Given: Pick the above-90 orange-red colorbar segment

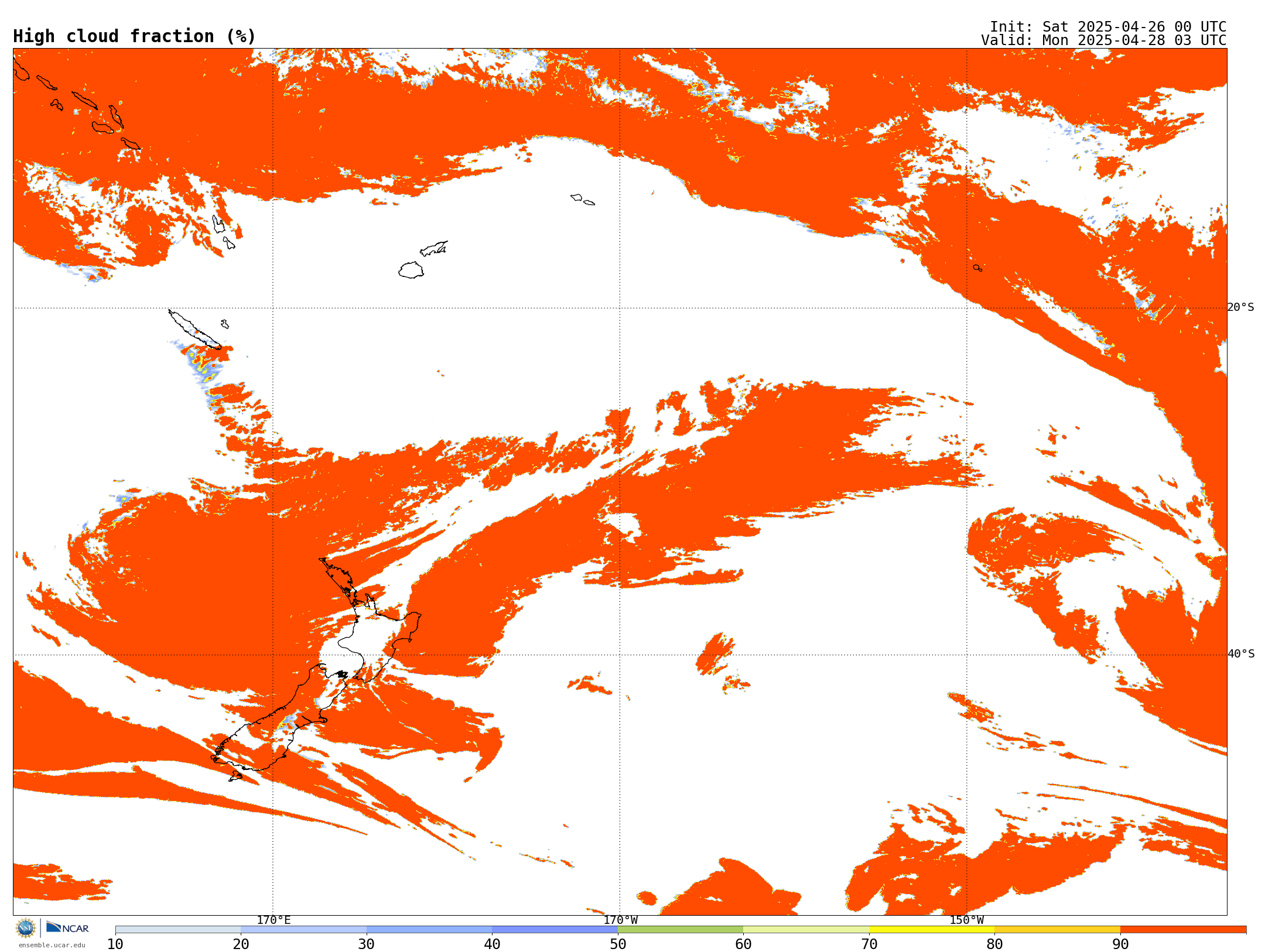Looking at the screenshot, I should point(1183,930).
